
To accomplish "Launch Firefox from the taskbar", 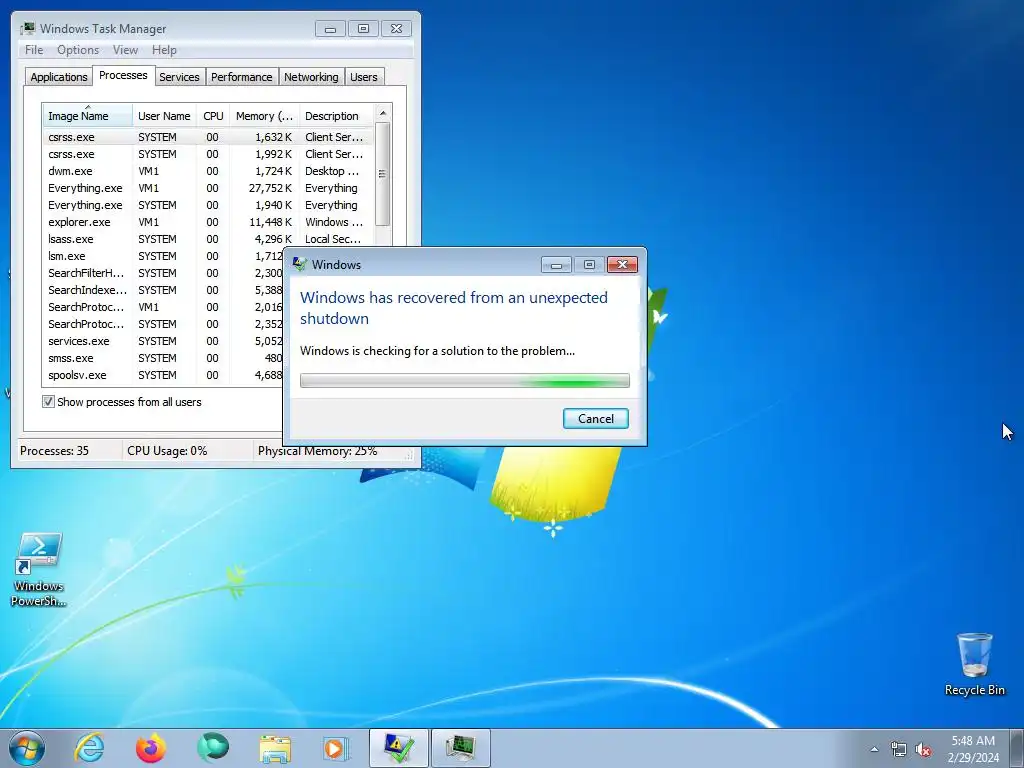I will pyautogui.click(x=151, y=748).
